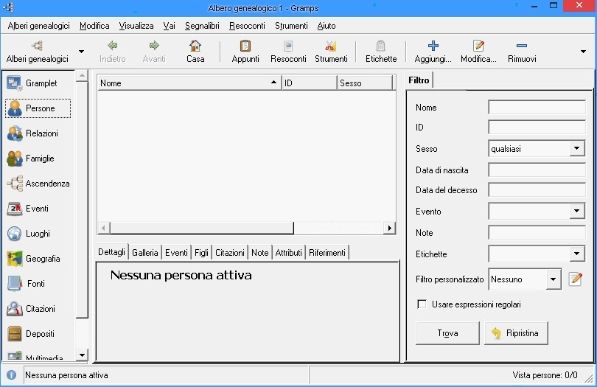Jump to the Casa home person
Viewport: 597px width, 387px height.
(x=195, y=52)
